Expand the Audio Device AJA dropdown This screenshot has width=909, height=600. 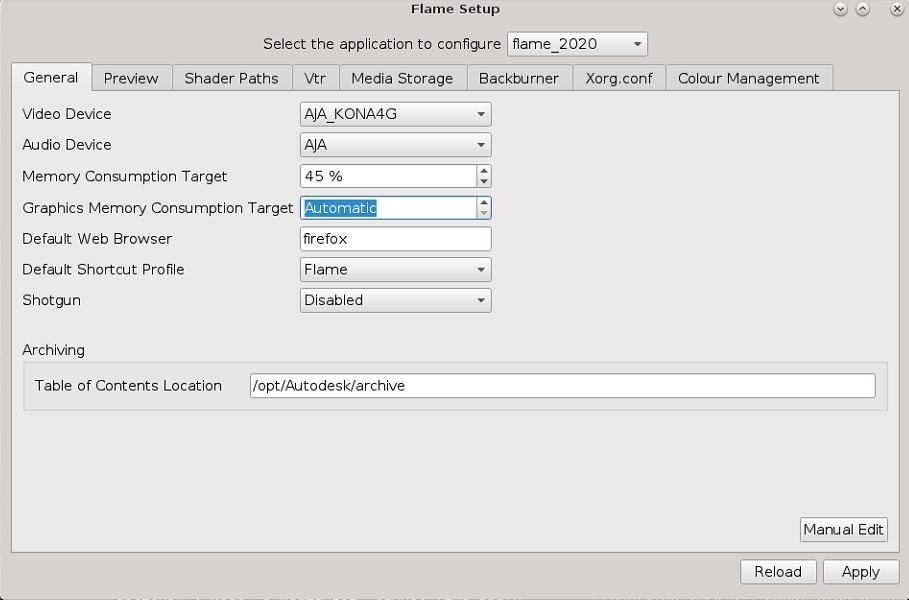pos(395,145)
